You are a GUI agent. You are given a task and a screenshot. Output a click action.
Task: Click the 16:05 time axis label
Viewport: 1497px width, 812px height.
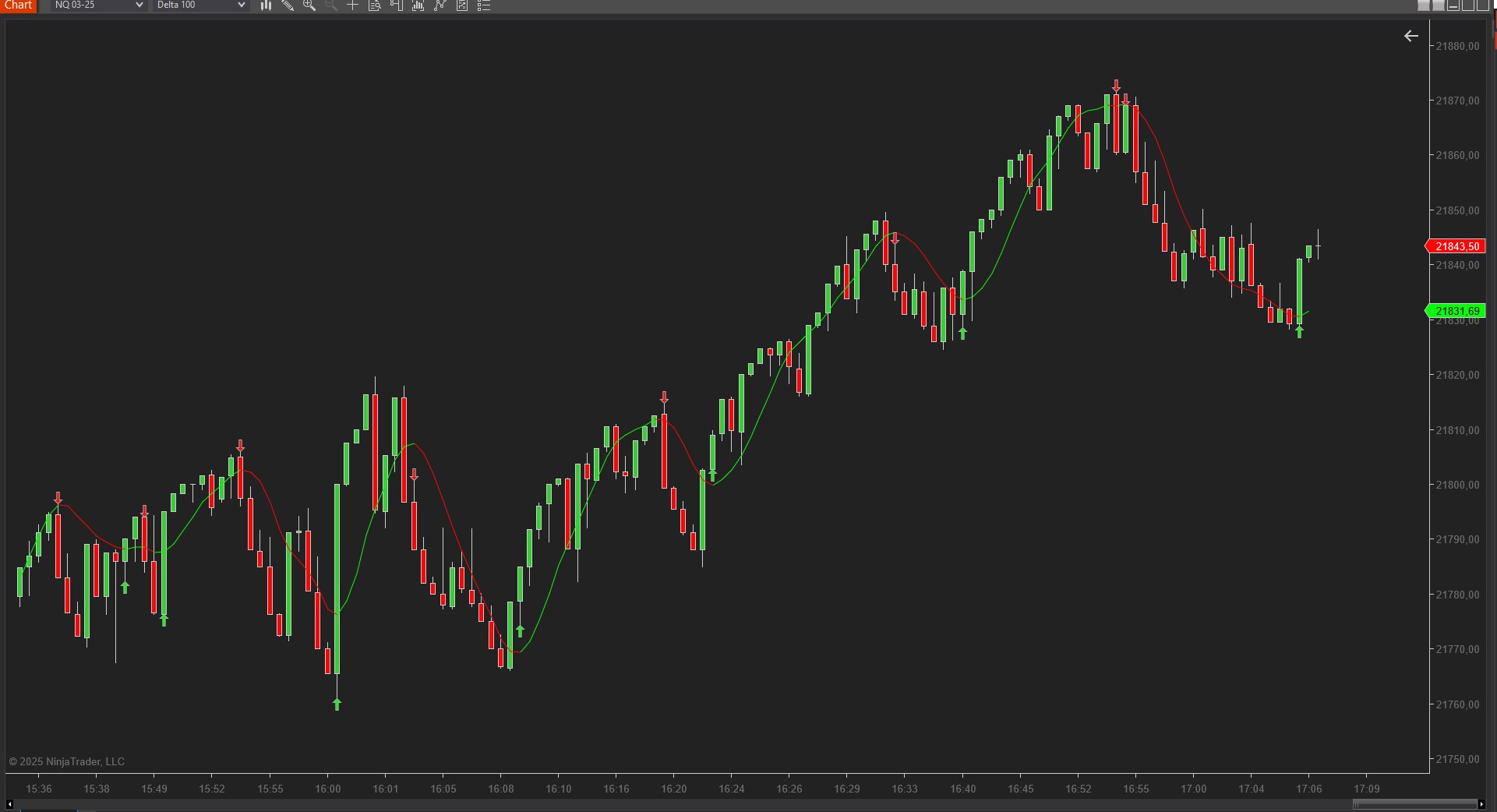point(443,789)
